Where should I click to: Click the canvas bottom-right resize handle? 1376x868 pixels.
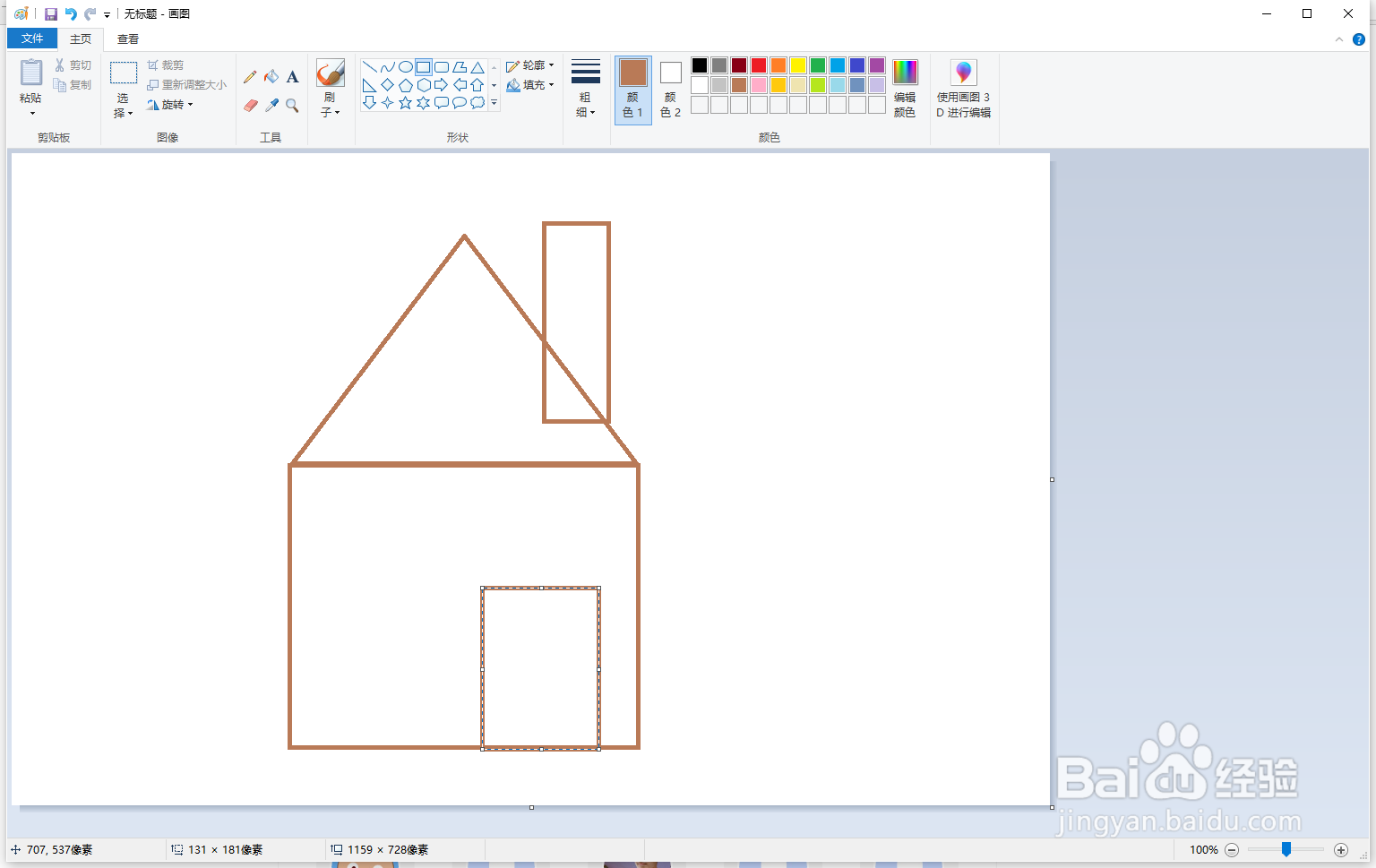(1052, 807)
